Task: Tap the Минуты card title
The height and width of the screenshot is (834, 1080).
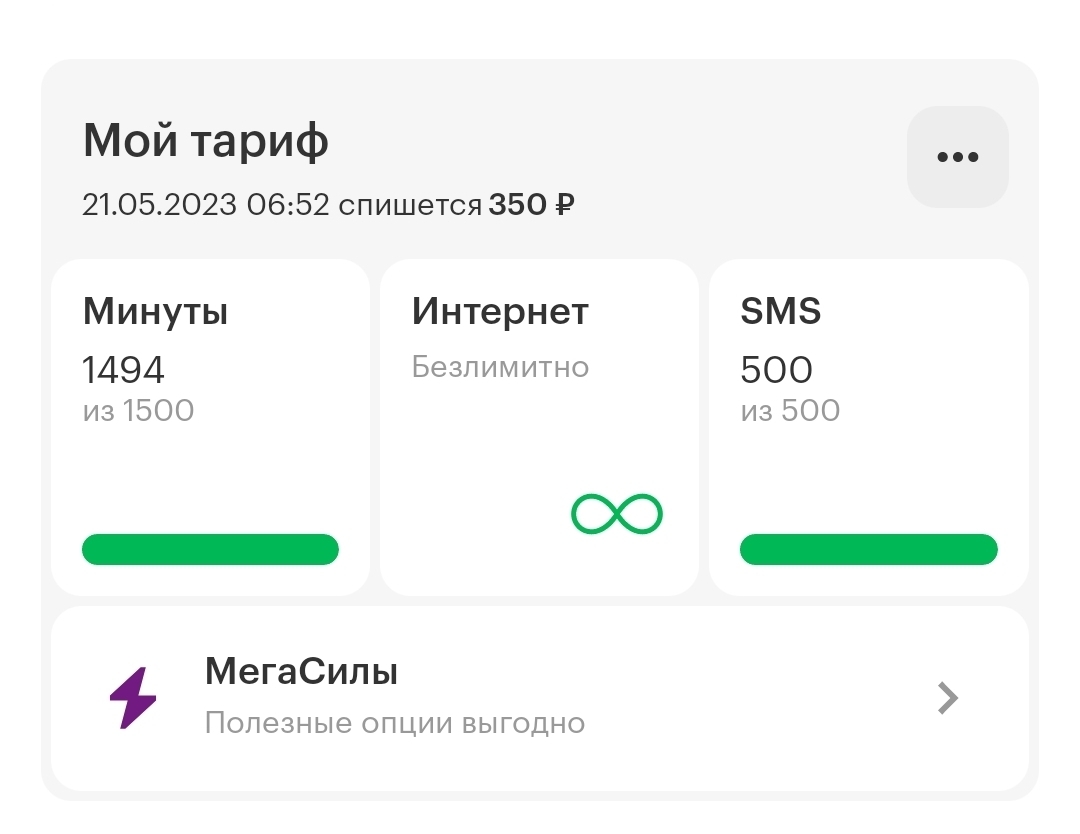Action: click(155, 312)
